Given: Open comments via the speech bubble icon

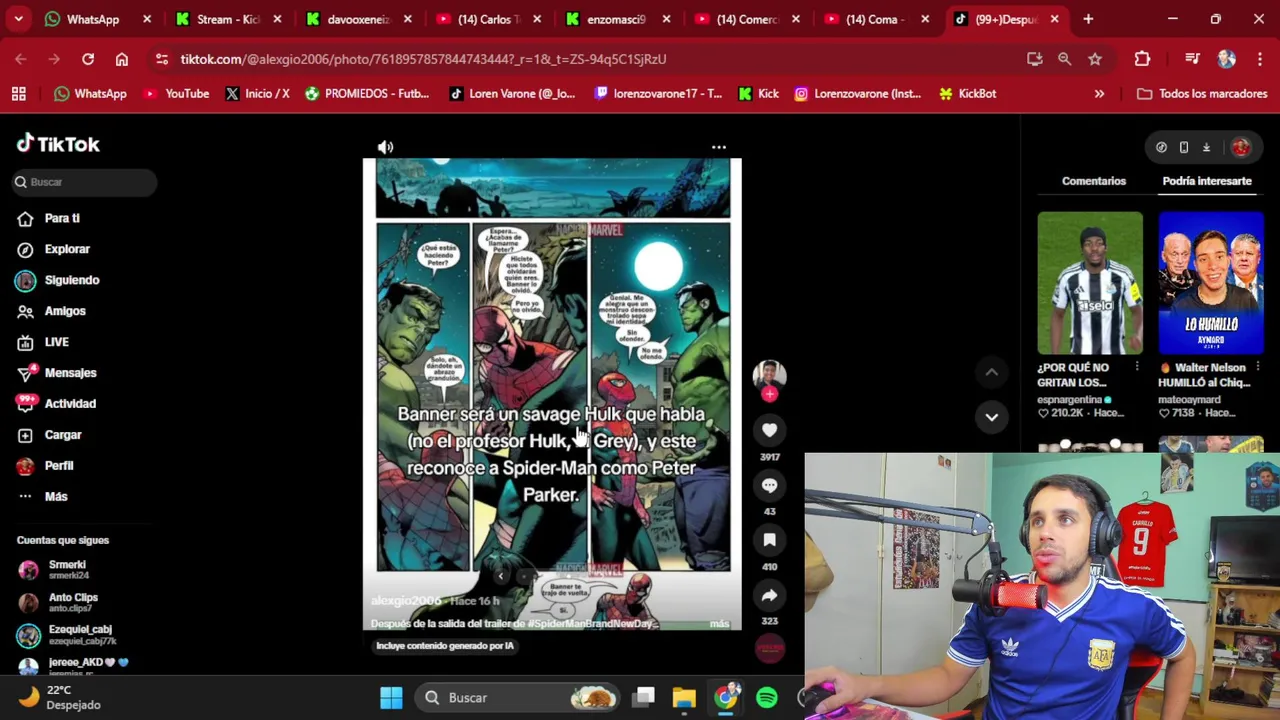Looking at the screenshot, I should (x=769, y=485).
